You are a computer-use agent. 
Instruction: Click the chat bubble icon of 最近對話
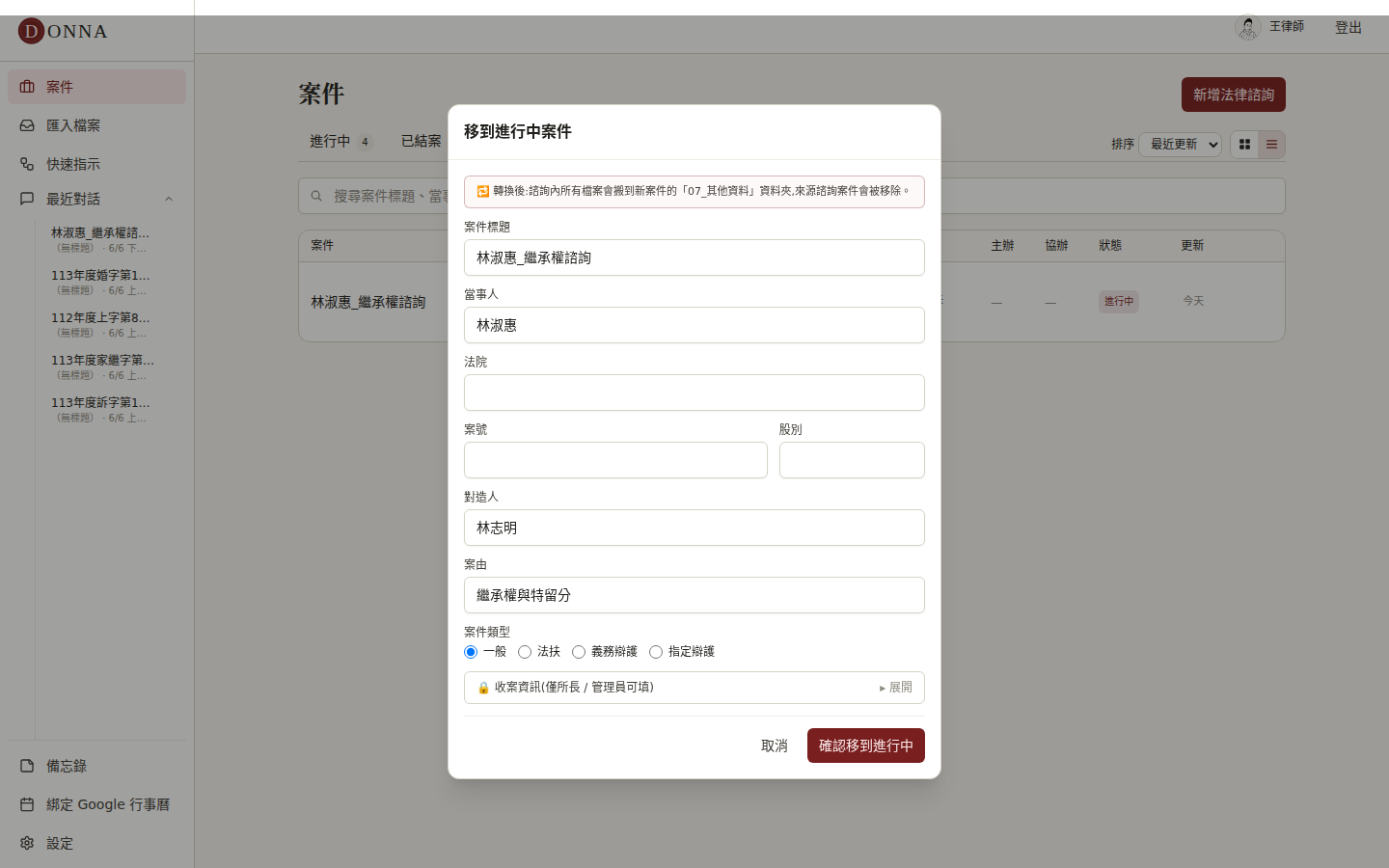[27, 199]
